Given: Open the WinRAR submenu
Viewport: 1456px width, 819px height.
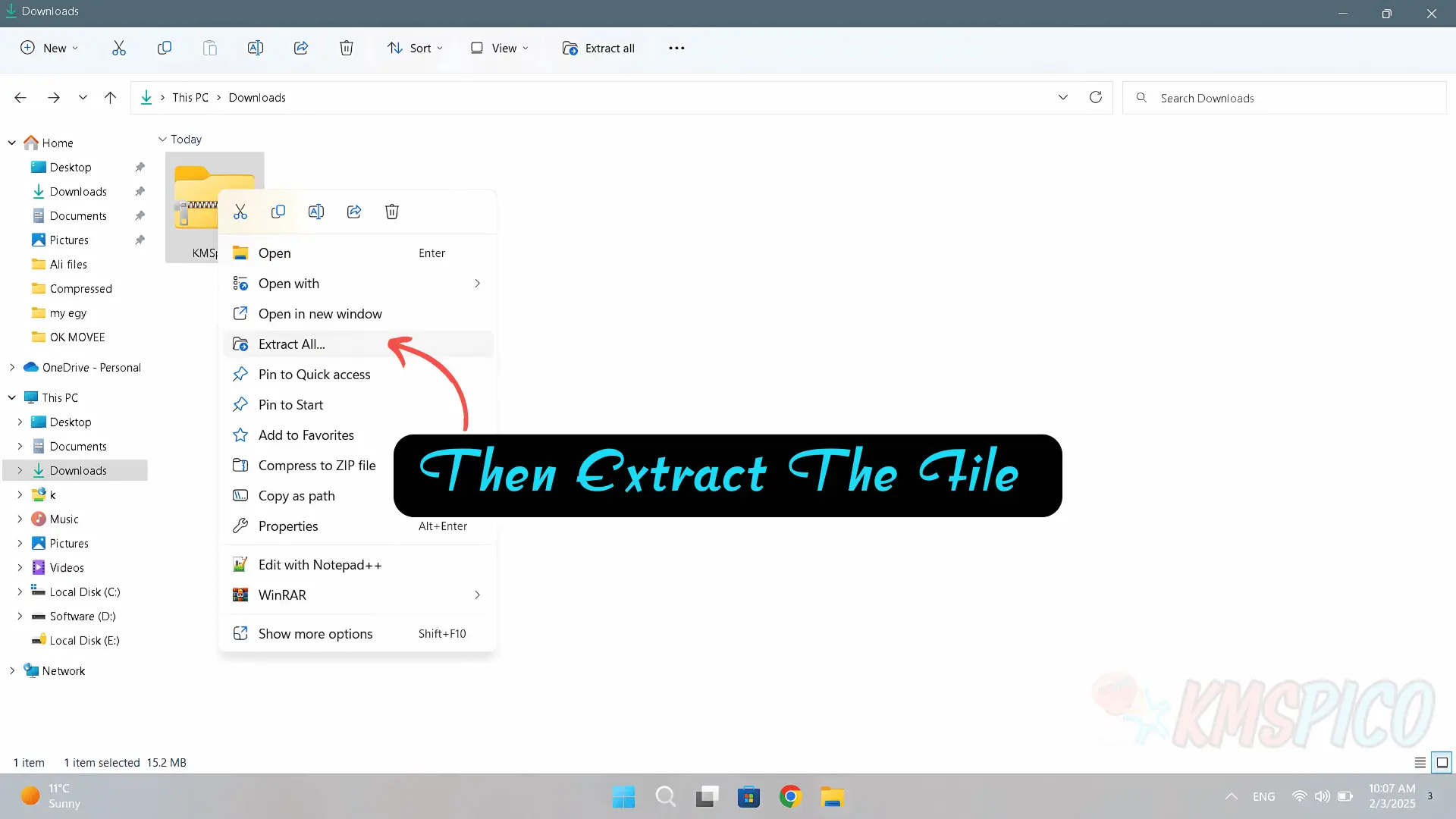Looking at the screenshot, I should (358, 595).
